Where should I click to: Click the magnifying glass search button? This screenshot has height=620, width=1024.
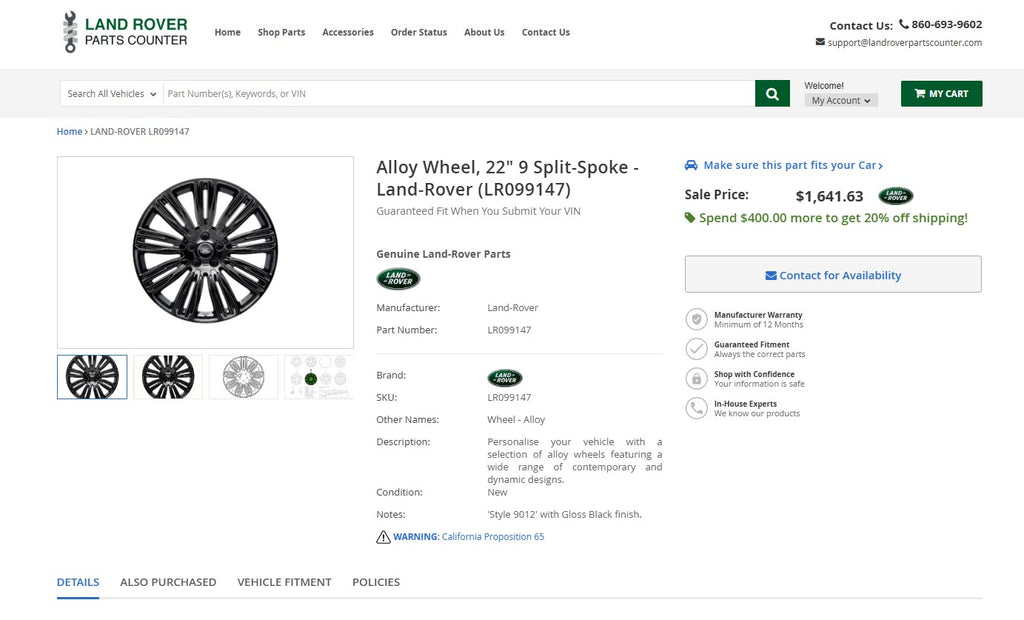pyautogui.click(x=773, y=93)
